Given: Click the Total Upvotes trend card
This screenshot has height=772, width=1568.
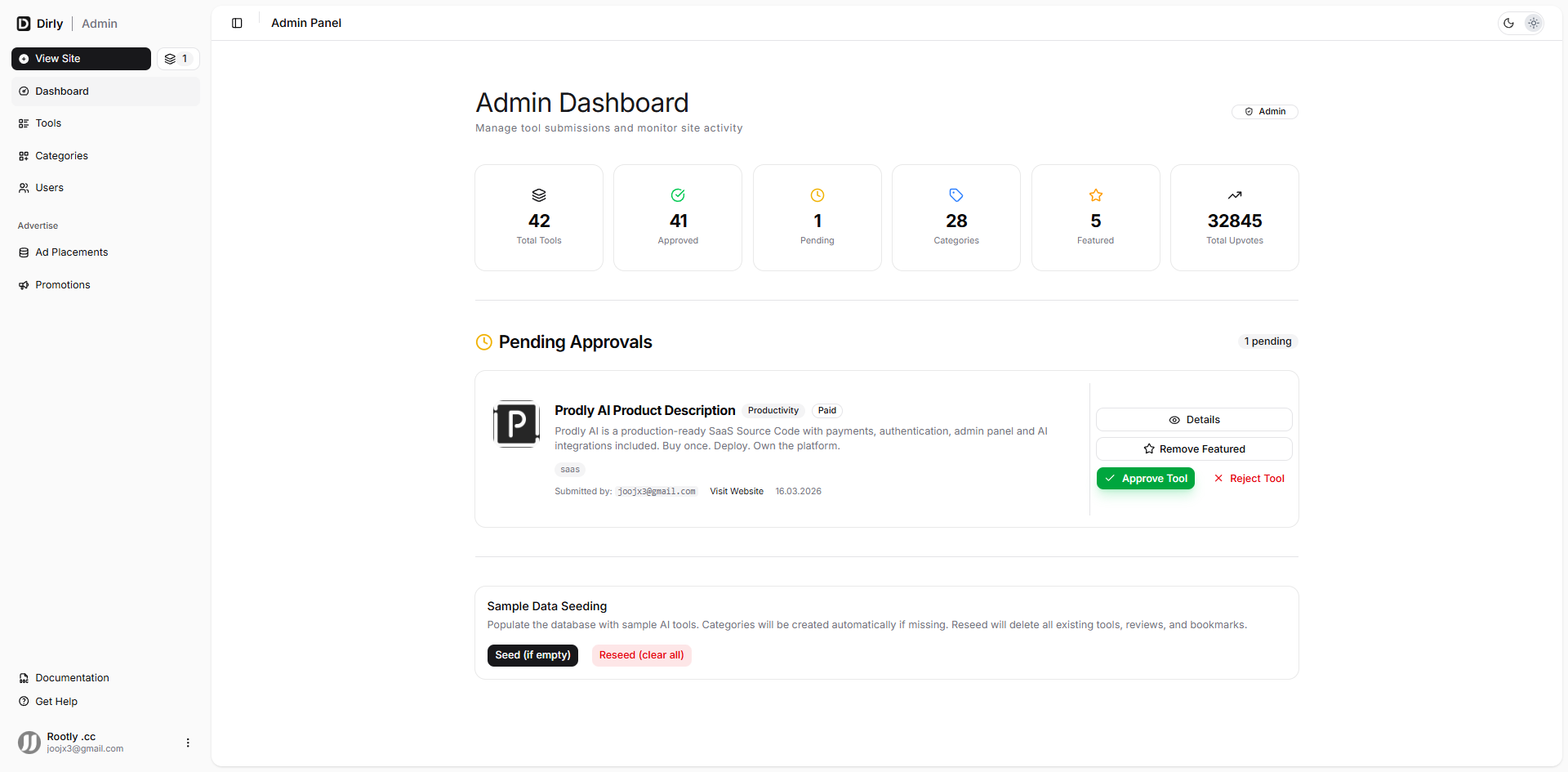Looking at the screenshot, I should tap(1234, 217).
